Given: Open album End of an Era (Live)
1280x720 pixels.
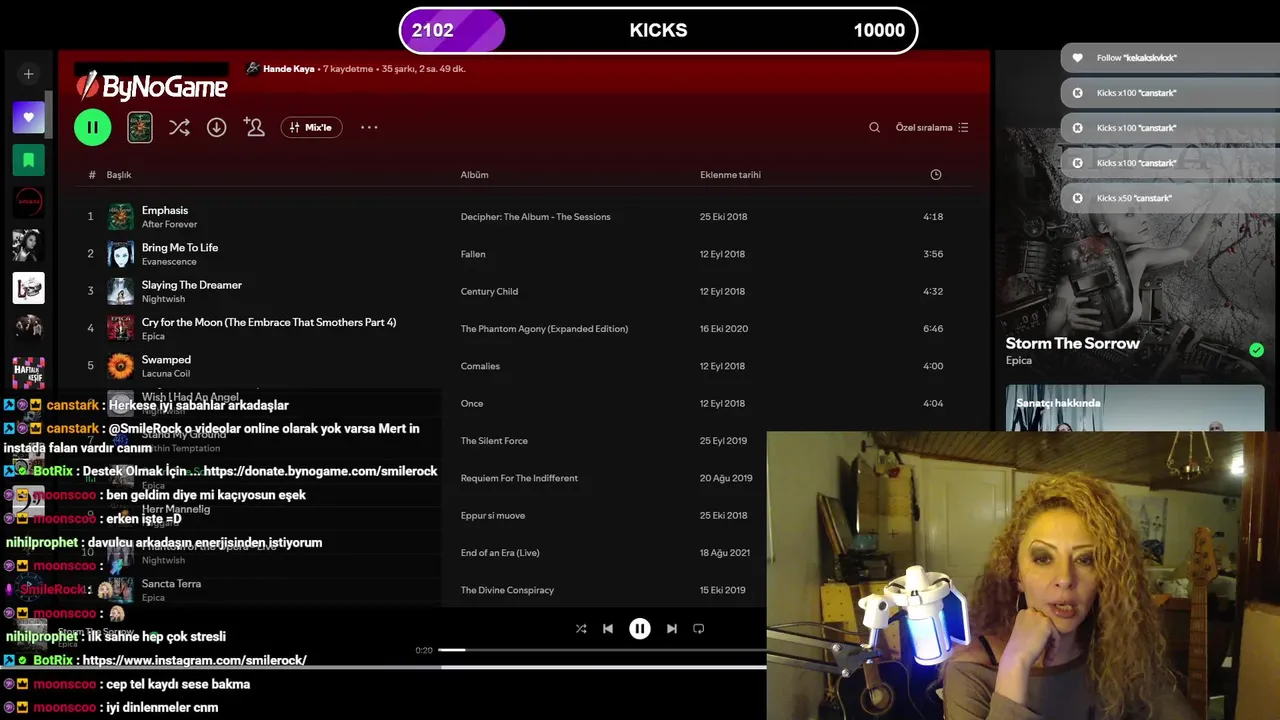Looking at the screenshot, I should [500, 553].
